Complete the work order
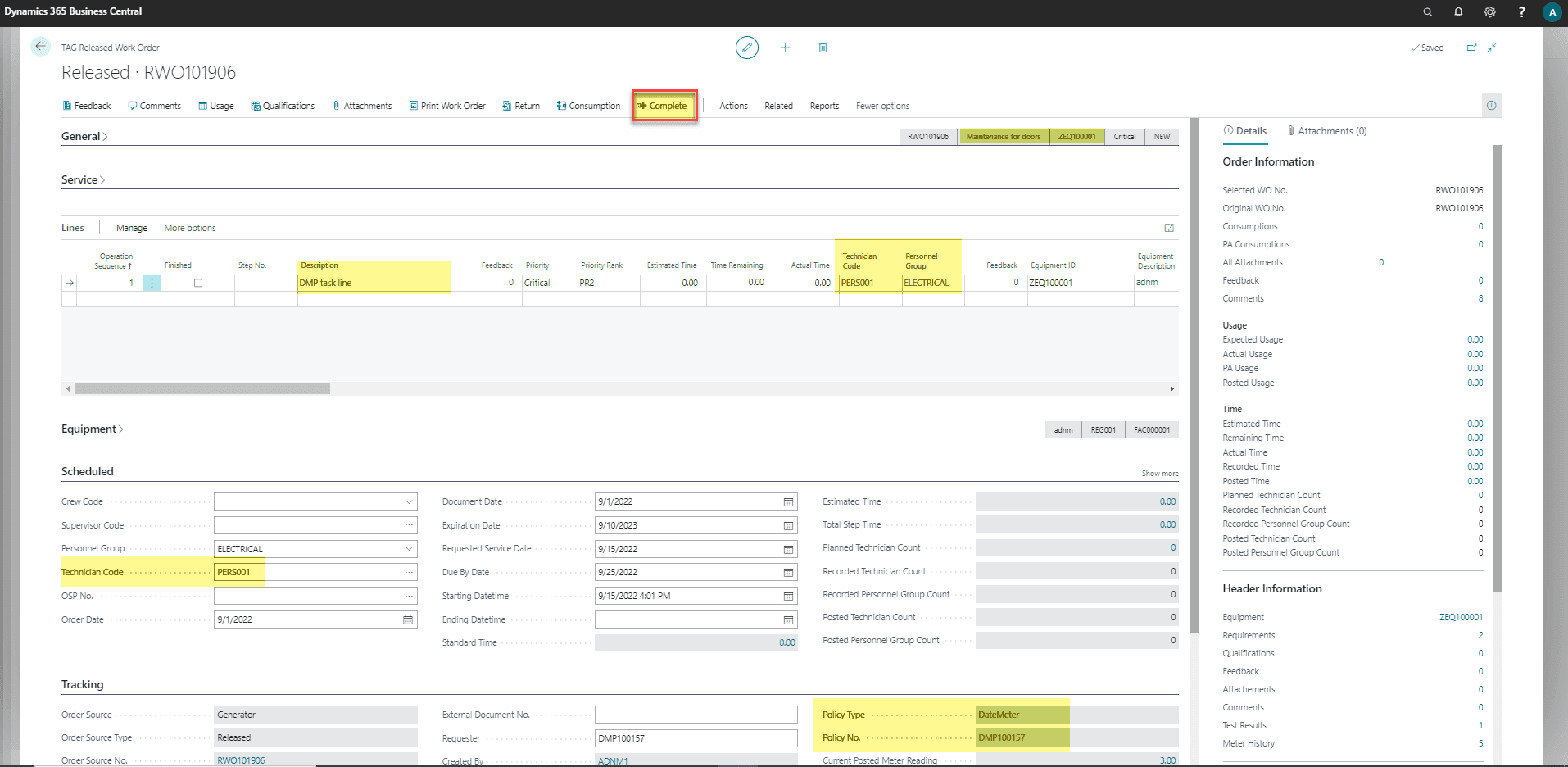 coord(664,106)
